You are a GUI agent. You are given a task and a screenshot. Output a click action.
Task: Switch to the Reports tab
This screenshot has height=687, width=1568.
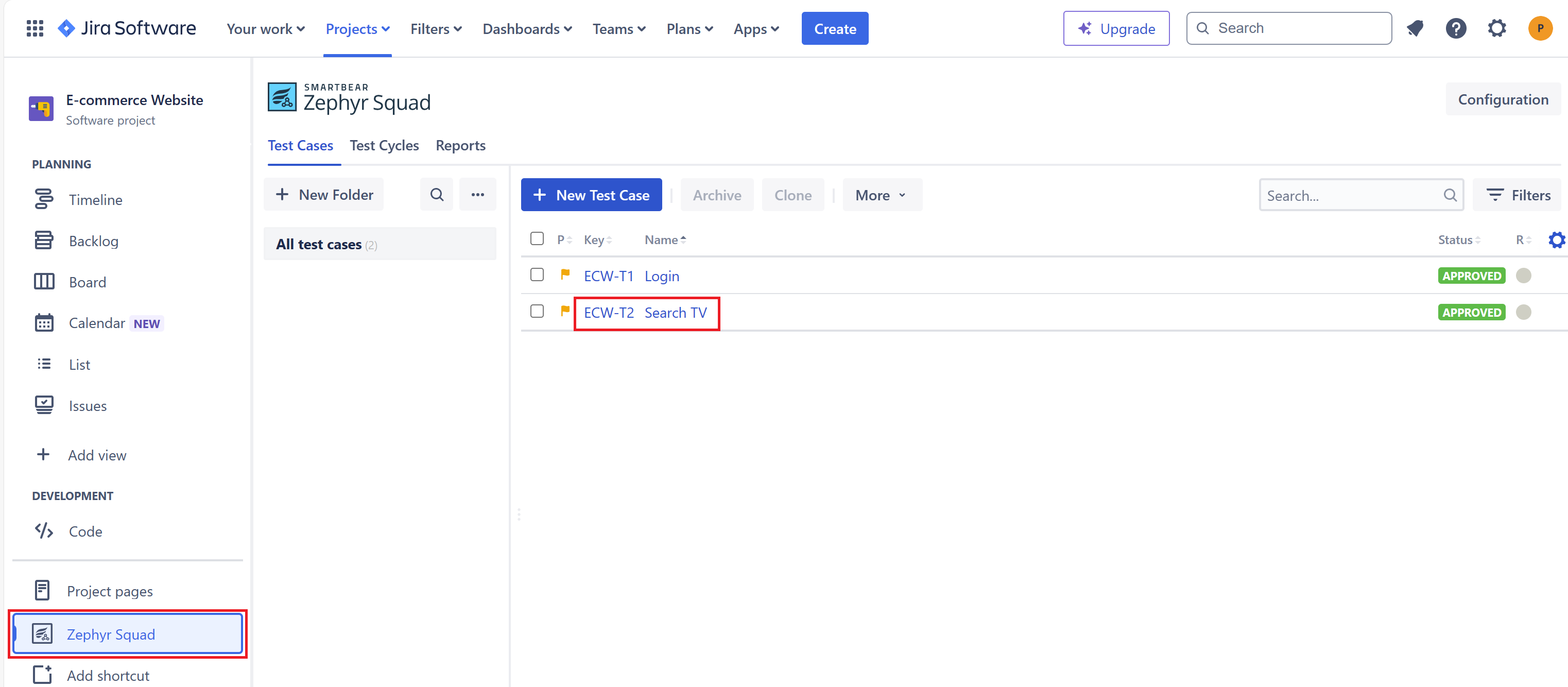point(460,145)
